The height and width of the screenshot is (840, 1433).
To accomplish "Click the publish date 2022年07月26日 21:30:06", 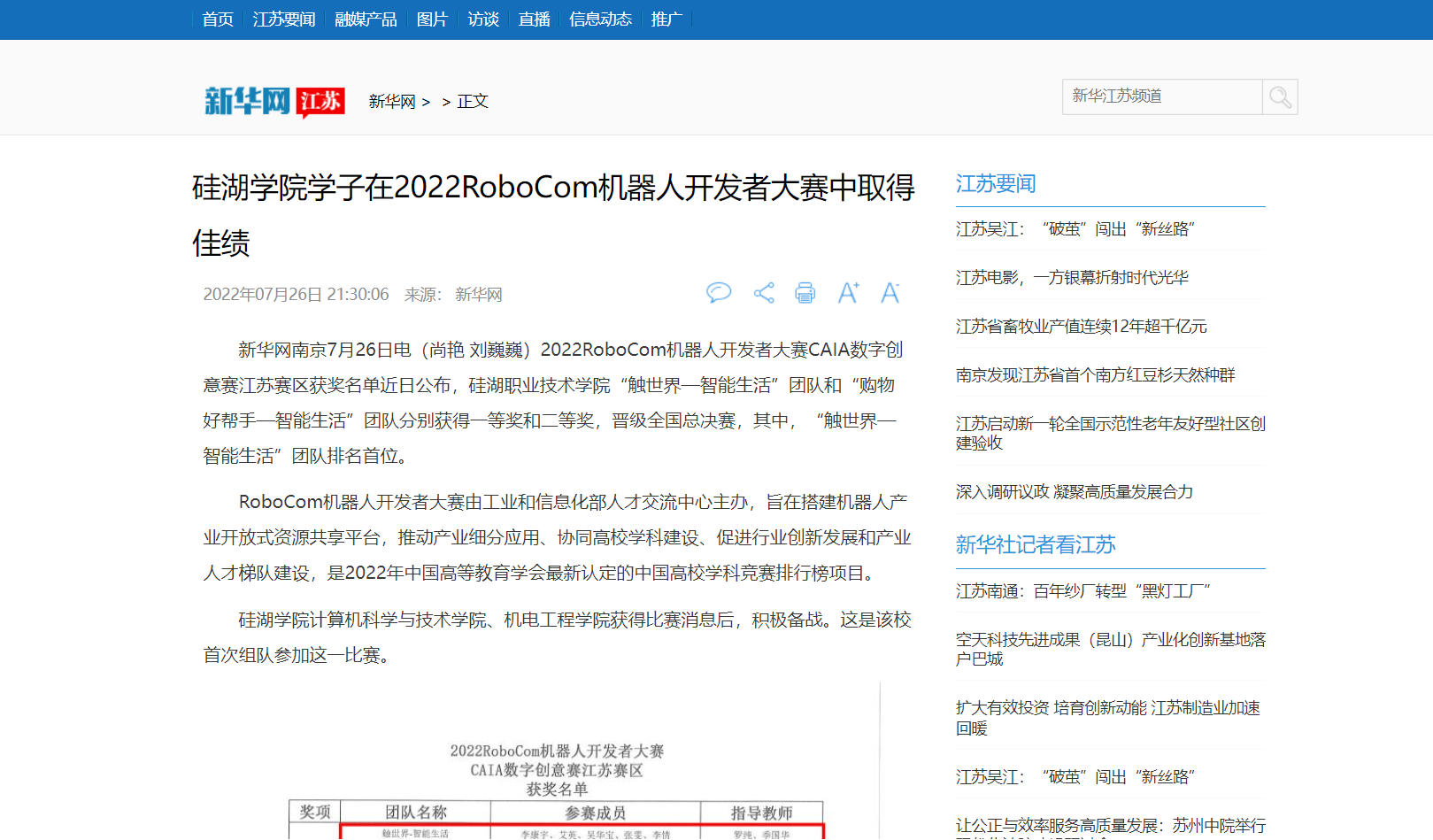I will pos(296,295).
